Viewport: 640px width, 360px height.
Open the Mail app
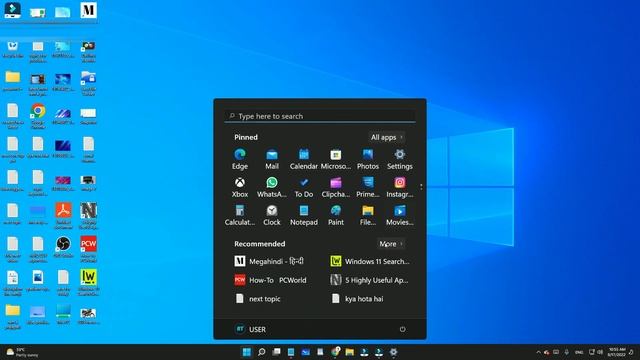272,159
